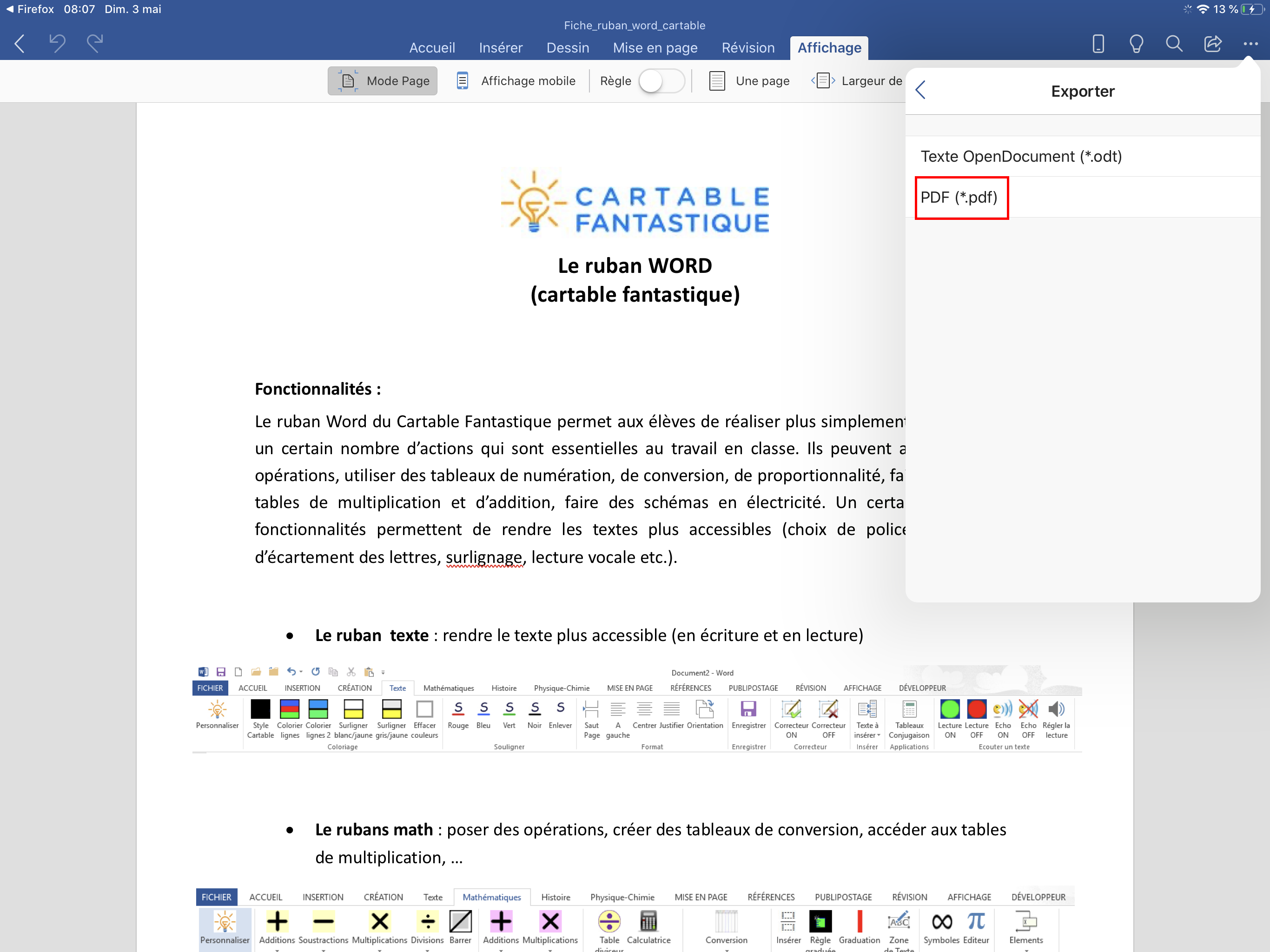Switch to the Mise en page tab
Viewport: 1270px width, 952px height.
(655, 48)
